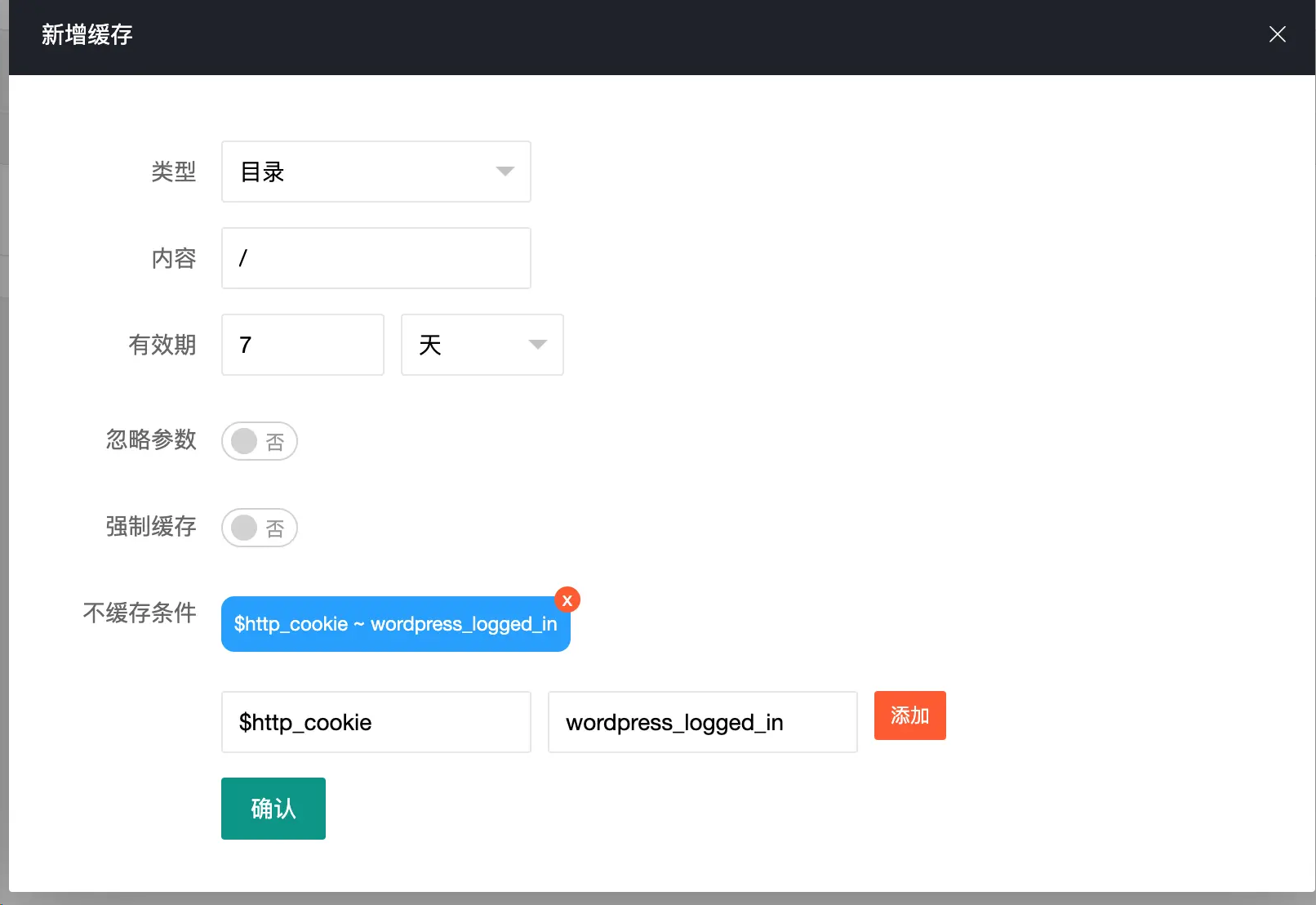The height and width of the screenshot is (905, 1316).
Task: Click the 内容 input field containing slash
Action: coord(376,258)
